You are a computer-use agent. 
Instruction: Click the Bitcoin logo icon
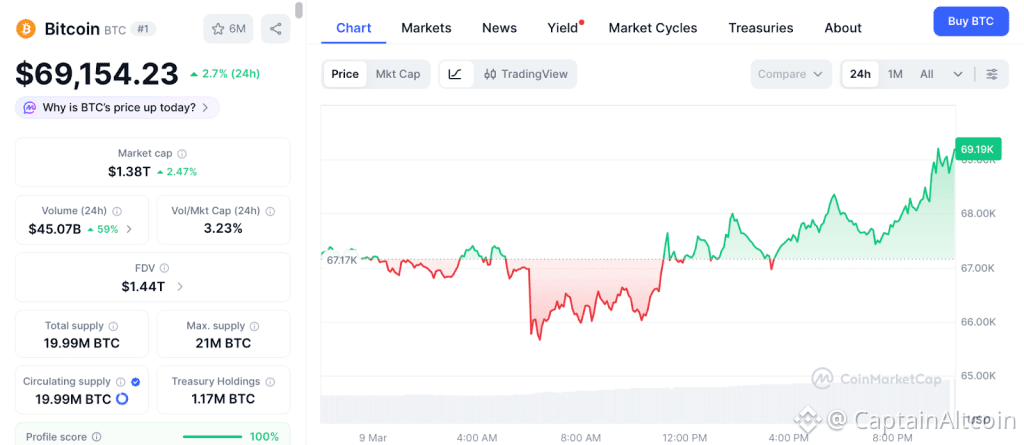pyautogui.click(x=25, y=28)
